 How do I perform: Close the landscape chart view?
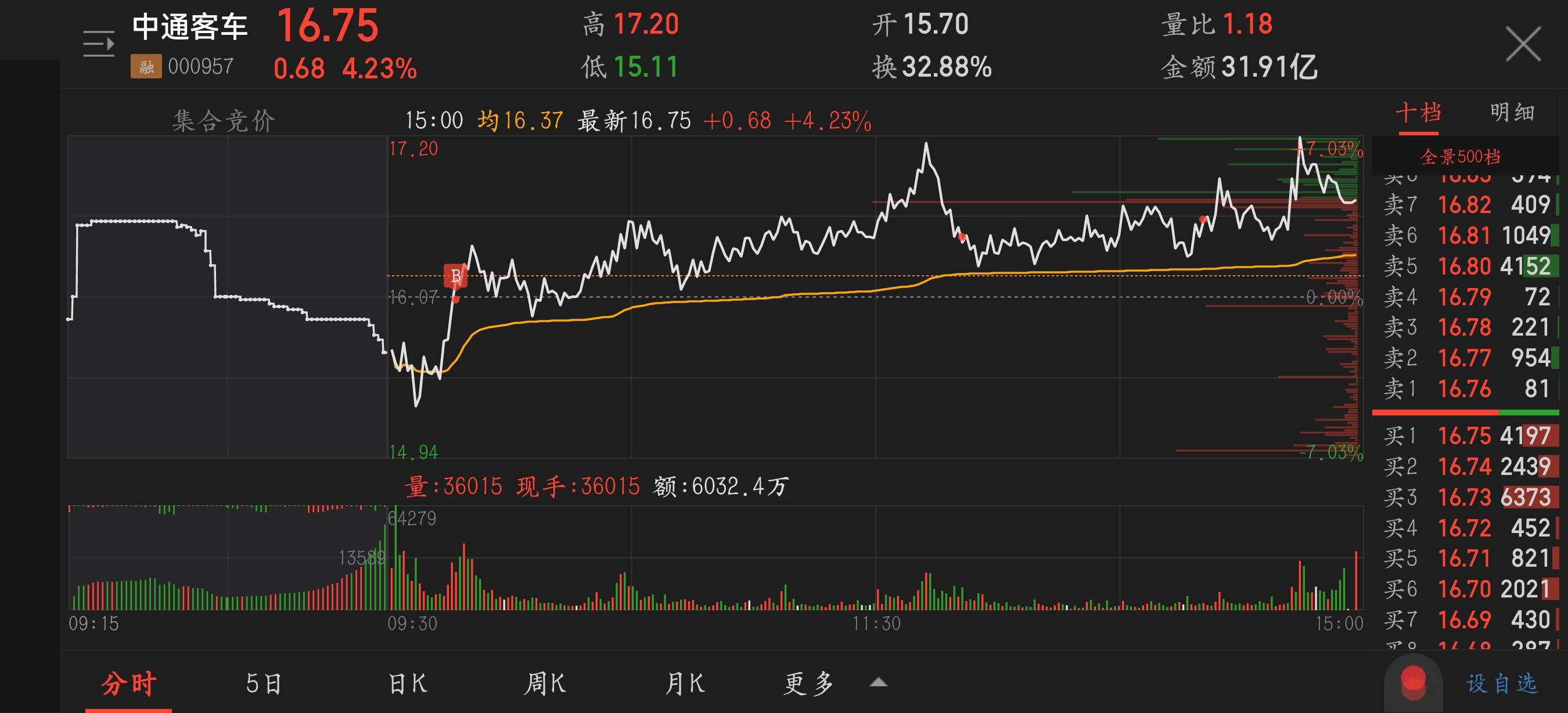1523,44
